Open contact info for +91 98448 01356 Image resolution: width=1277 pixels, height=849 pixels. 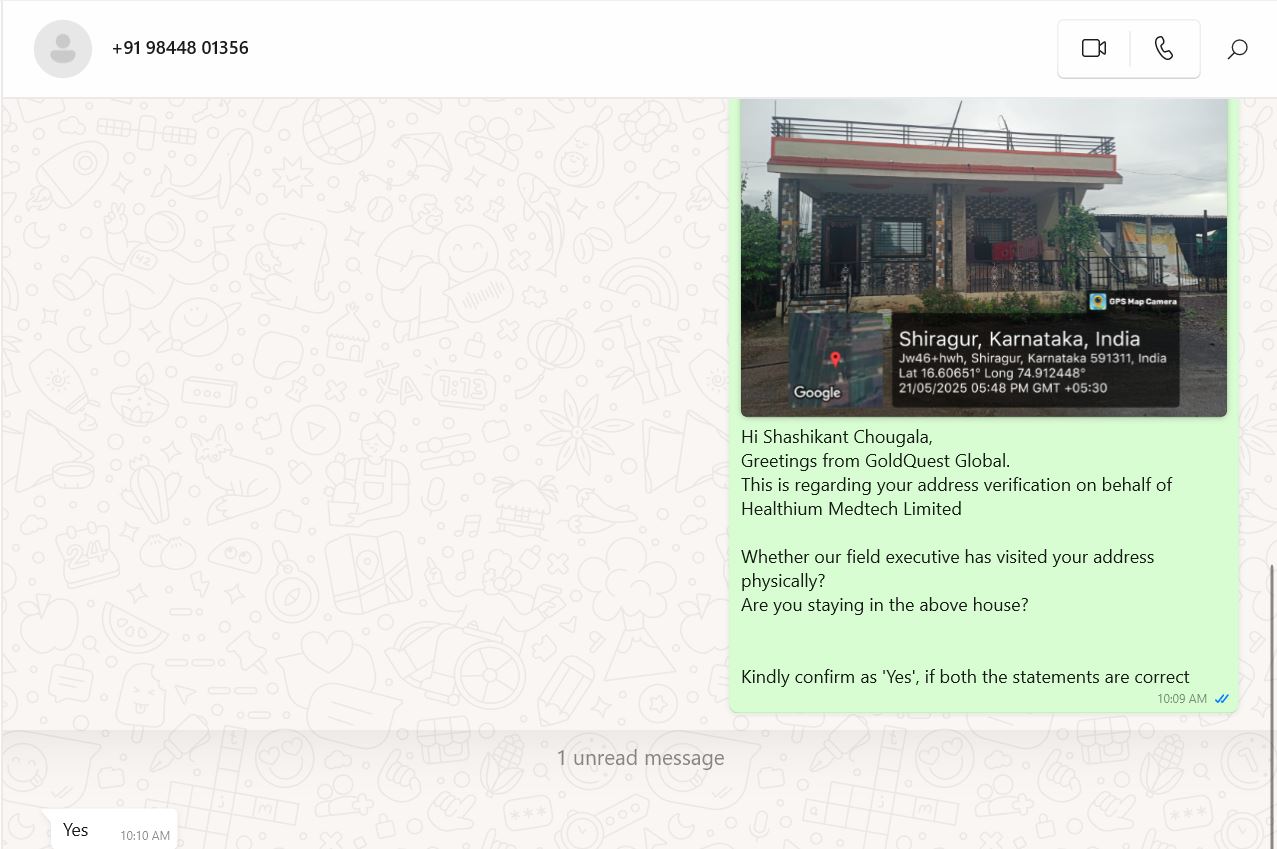point(180,48)
